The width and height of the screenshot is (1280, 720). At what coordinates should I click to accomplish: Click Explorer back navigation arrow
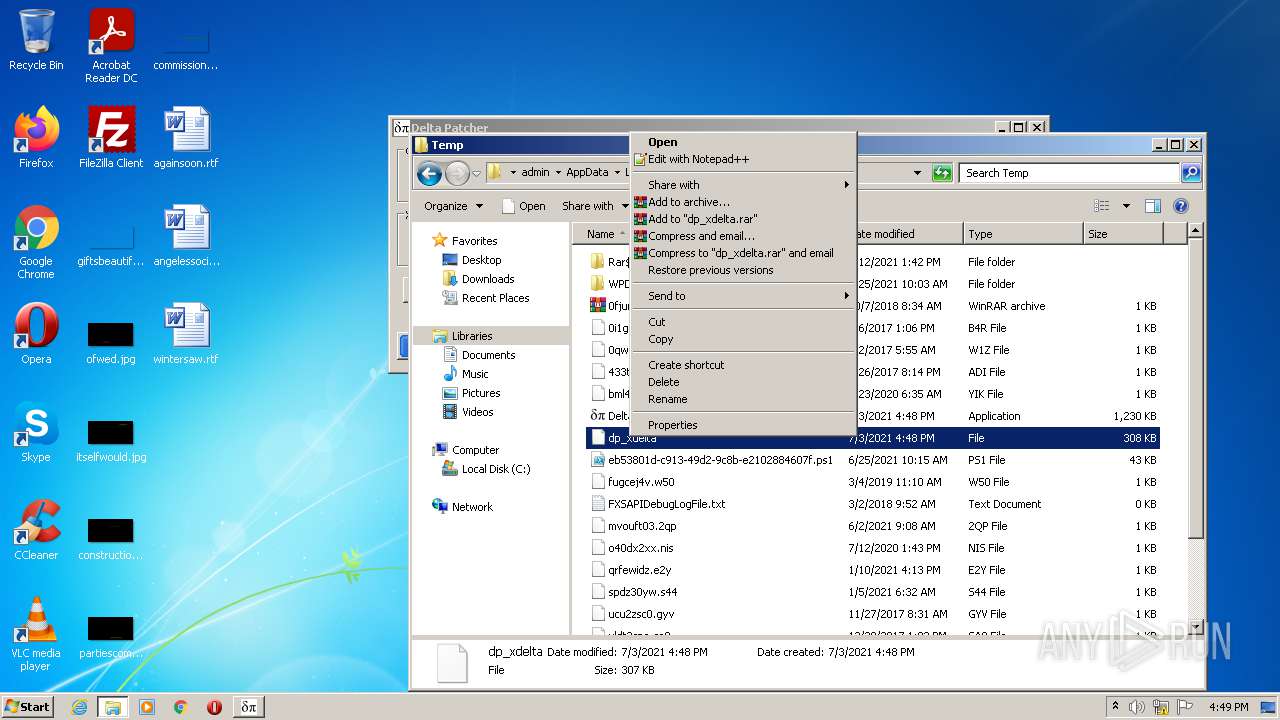[430, 173]
